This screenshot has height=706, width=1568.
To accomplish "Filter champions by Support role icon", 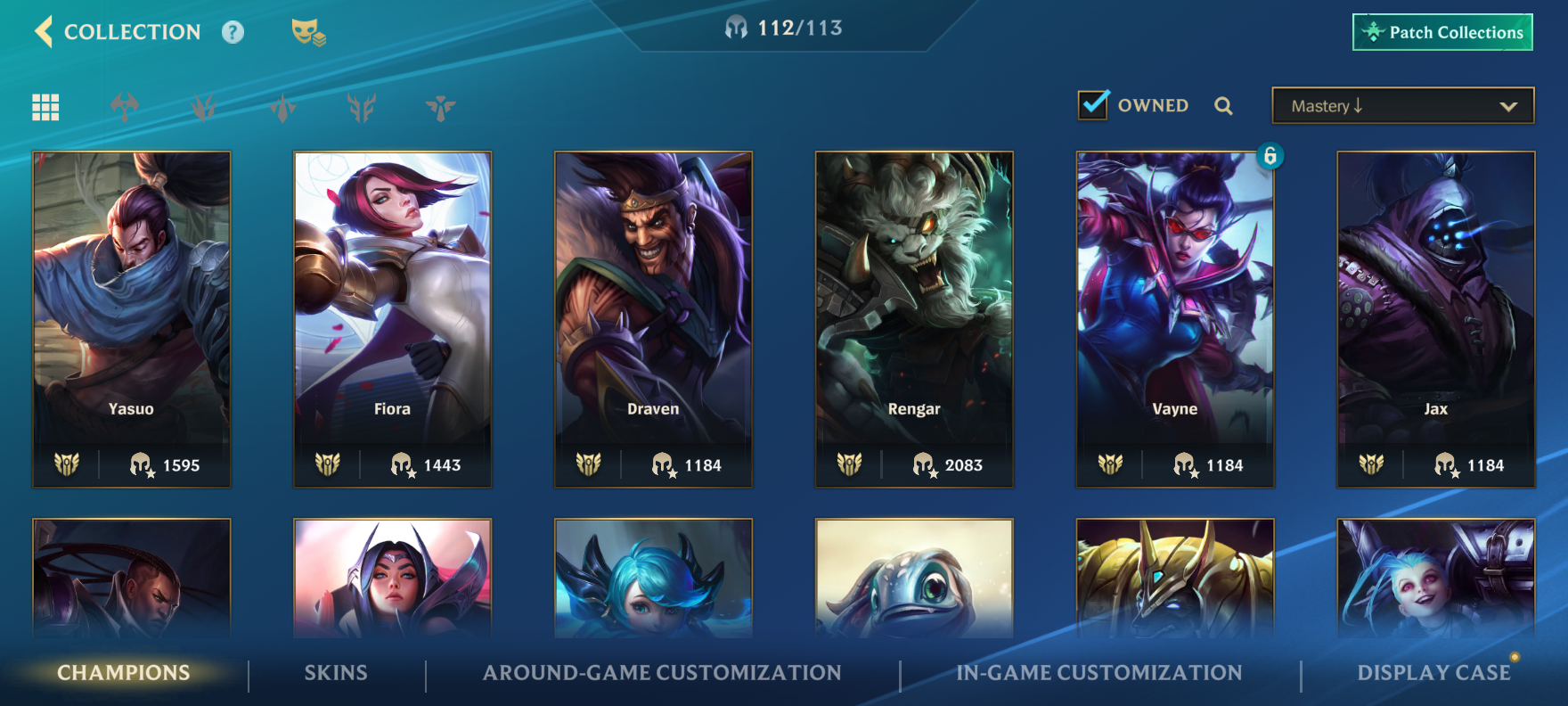I will (x=440, y=108).
